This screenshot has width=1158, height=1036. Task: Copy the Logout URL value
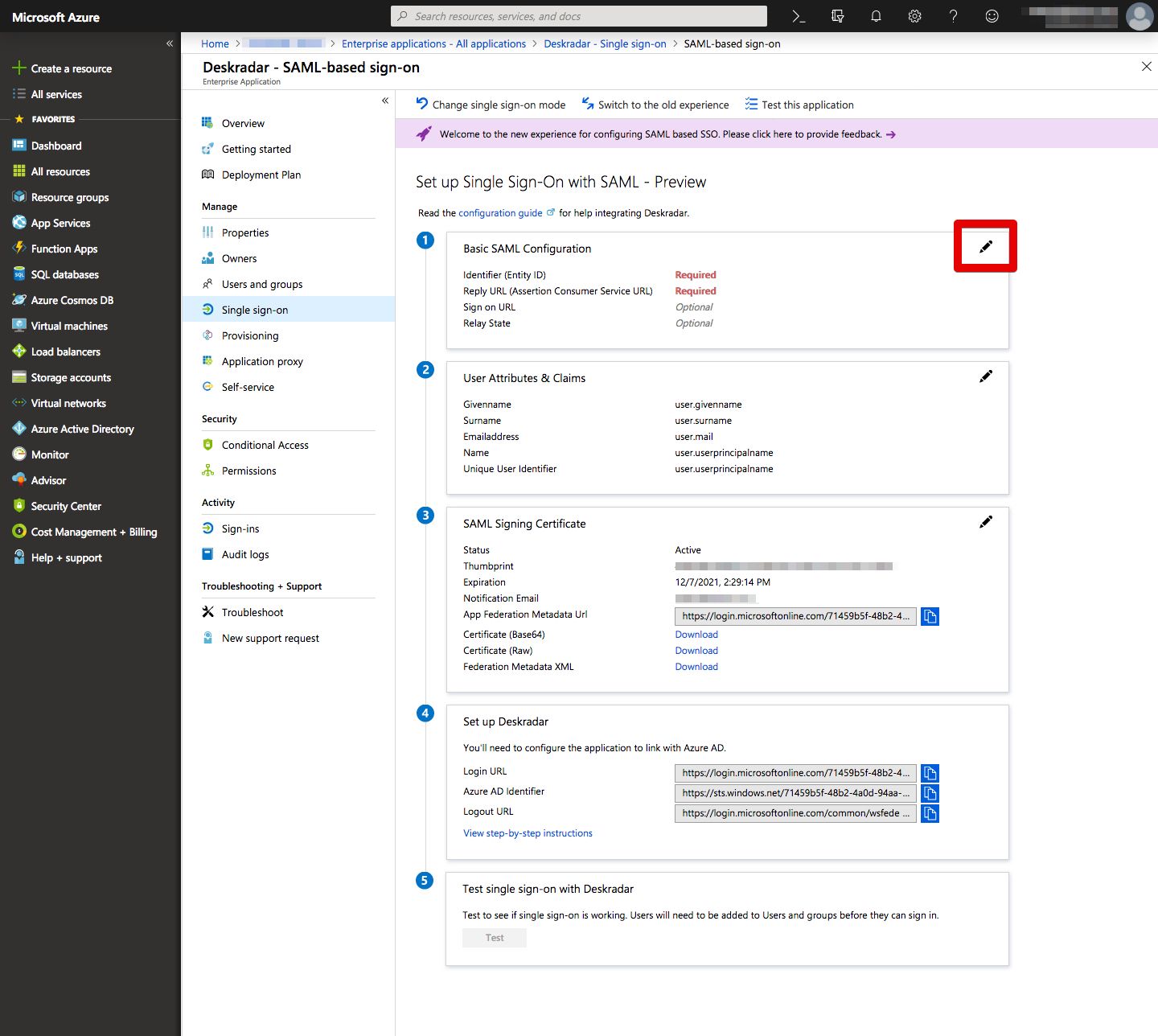[x=930, y=813]
